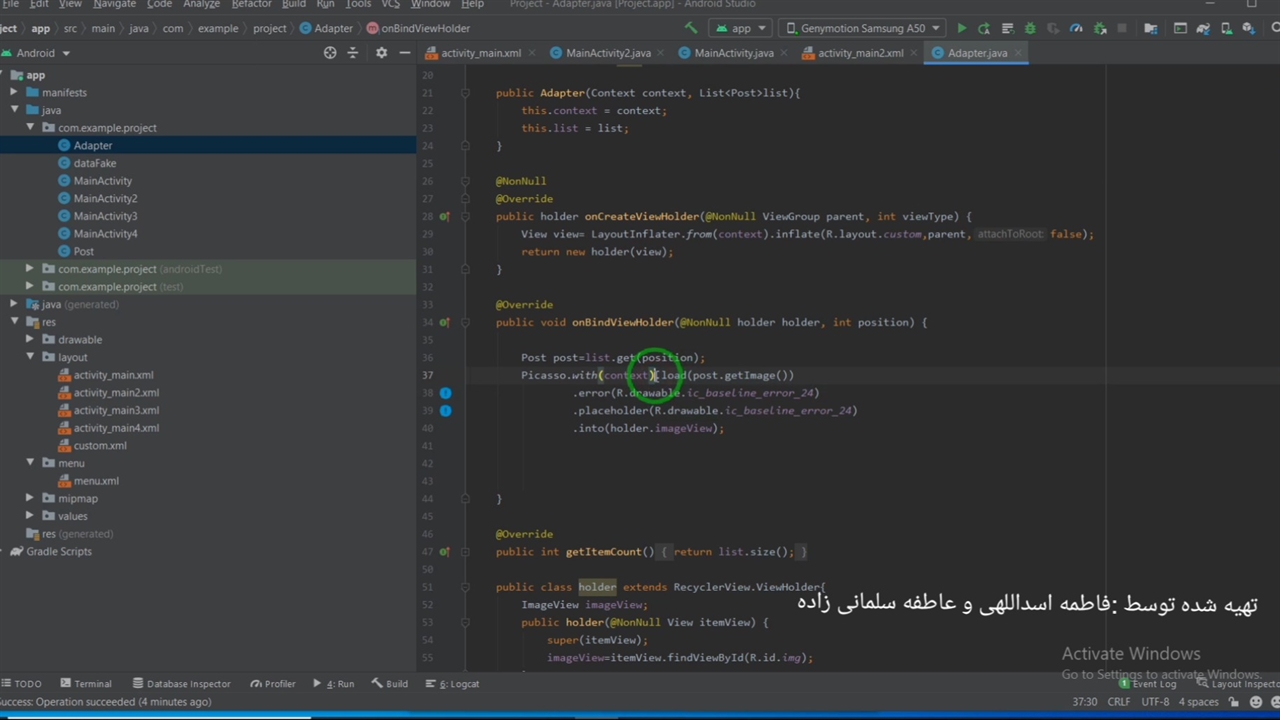Open the Profiler gauge icon in toolbar
Screen dimensions: 1280x720
click(x=1076, y=29)
